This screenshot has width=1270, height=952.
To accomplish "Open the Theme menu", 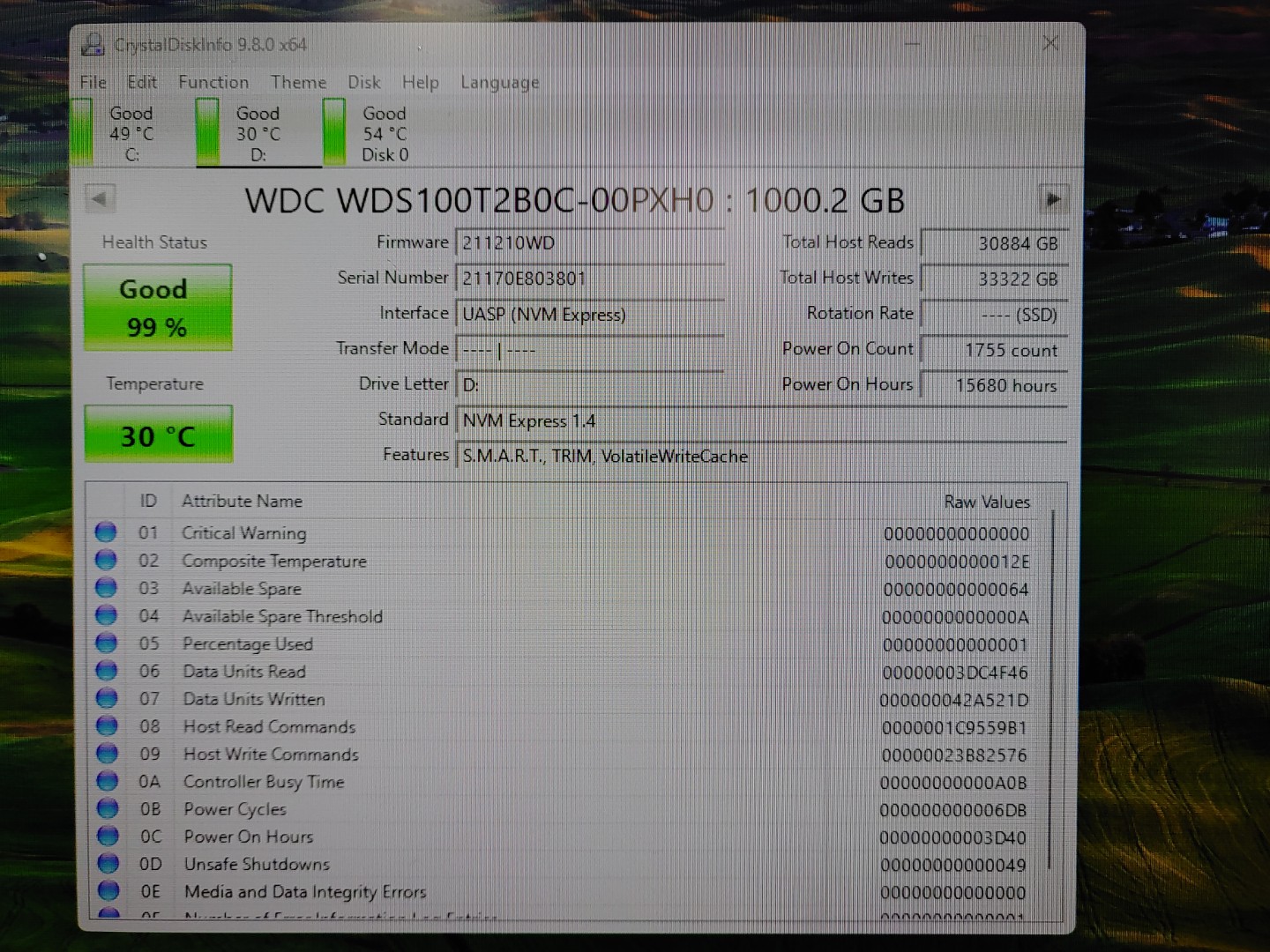I will point(298,82).
